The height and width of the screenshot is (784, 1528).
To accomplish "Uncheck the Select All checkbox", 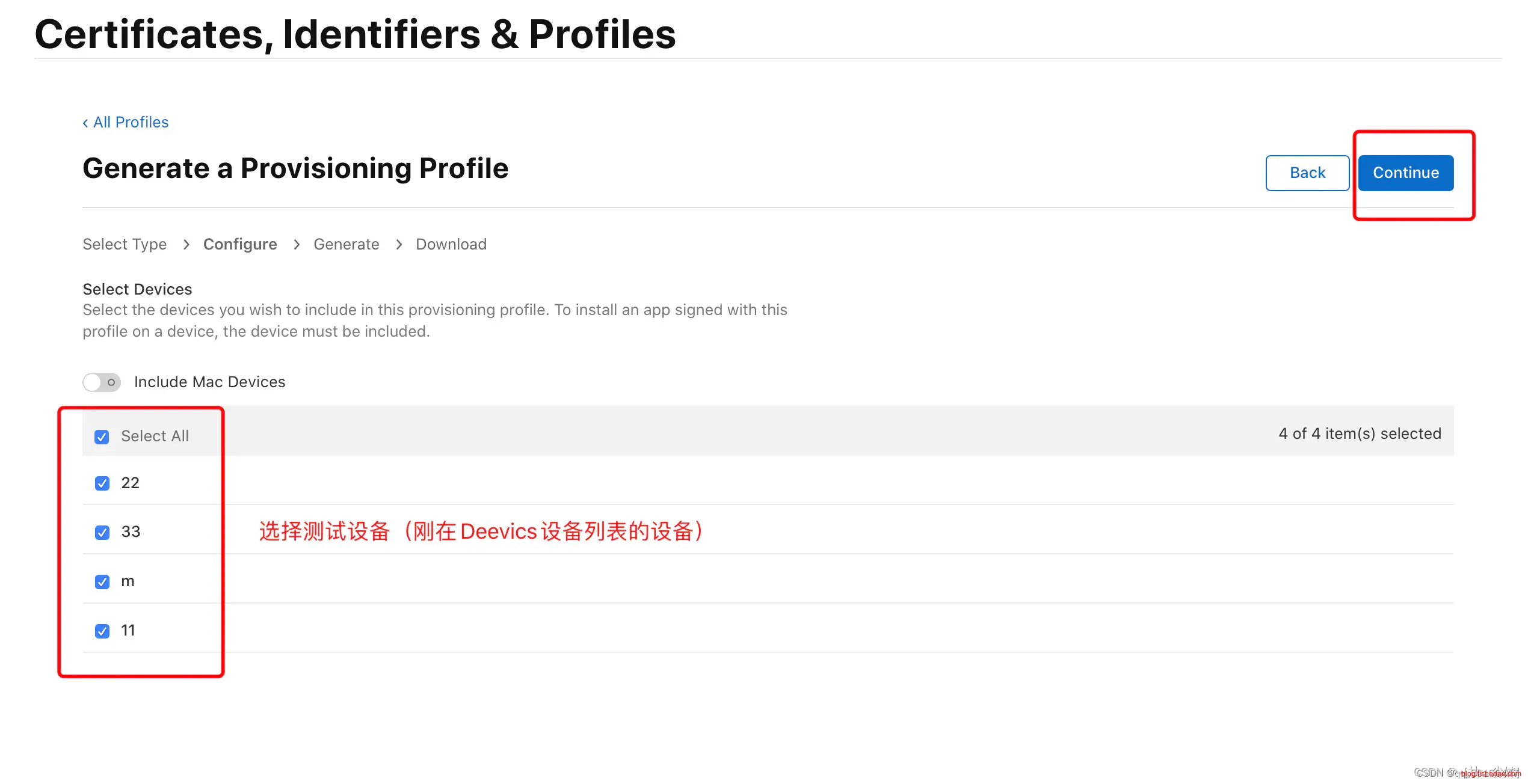I will 102,437.
